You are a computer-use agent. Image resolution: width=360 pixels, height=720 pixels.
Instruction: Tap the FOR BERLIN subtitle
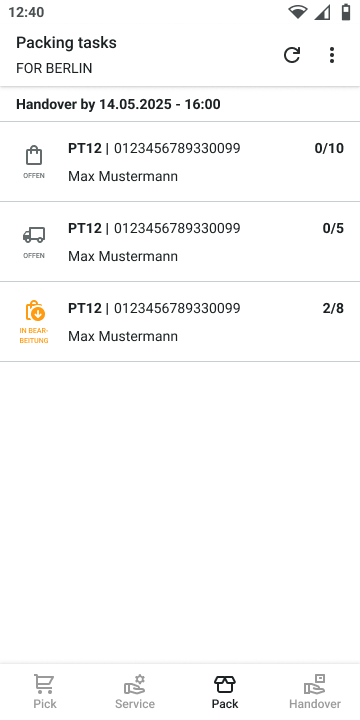[54, 68]
